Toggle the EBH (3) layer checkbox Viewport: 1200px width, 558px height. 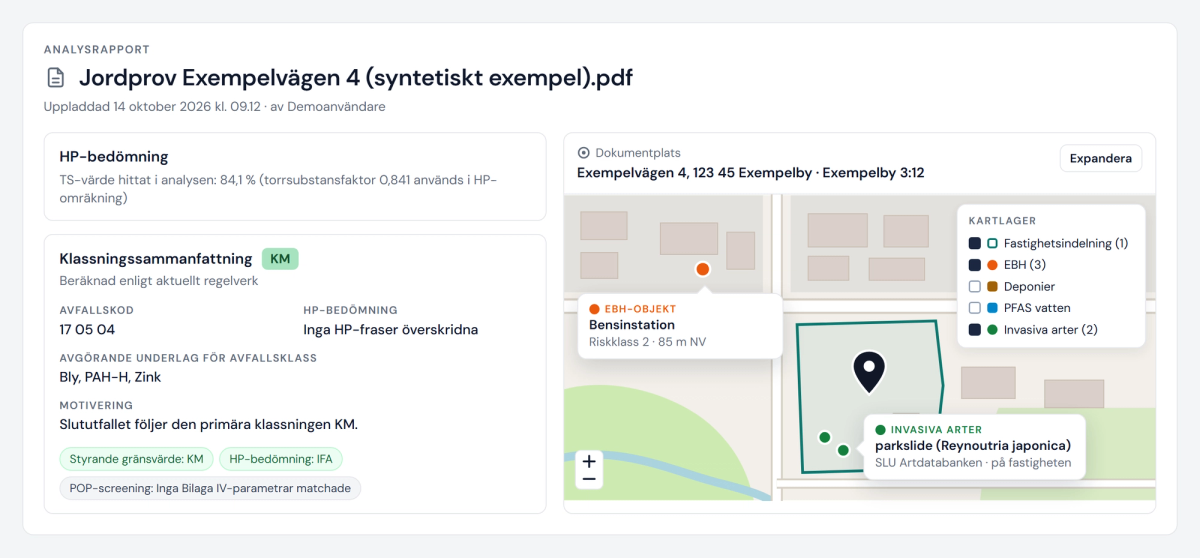(974, 265)
